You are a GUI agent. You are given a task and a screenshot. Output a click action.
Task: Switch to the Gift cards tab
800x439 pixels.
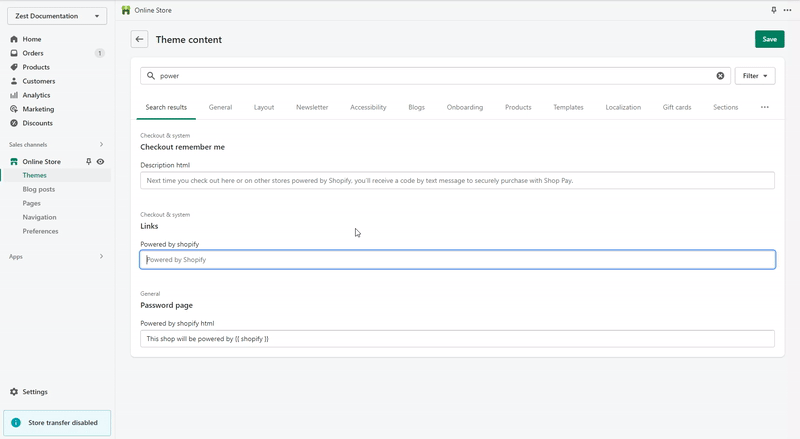pos(677,107)
